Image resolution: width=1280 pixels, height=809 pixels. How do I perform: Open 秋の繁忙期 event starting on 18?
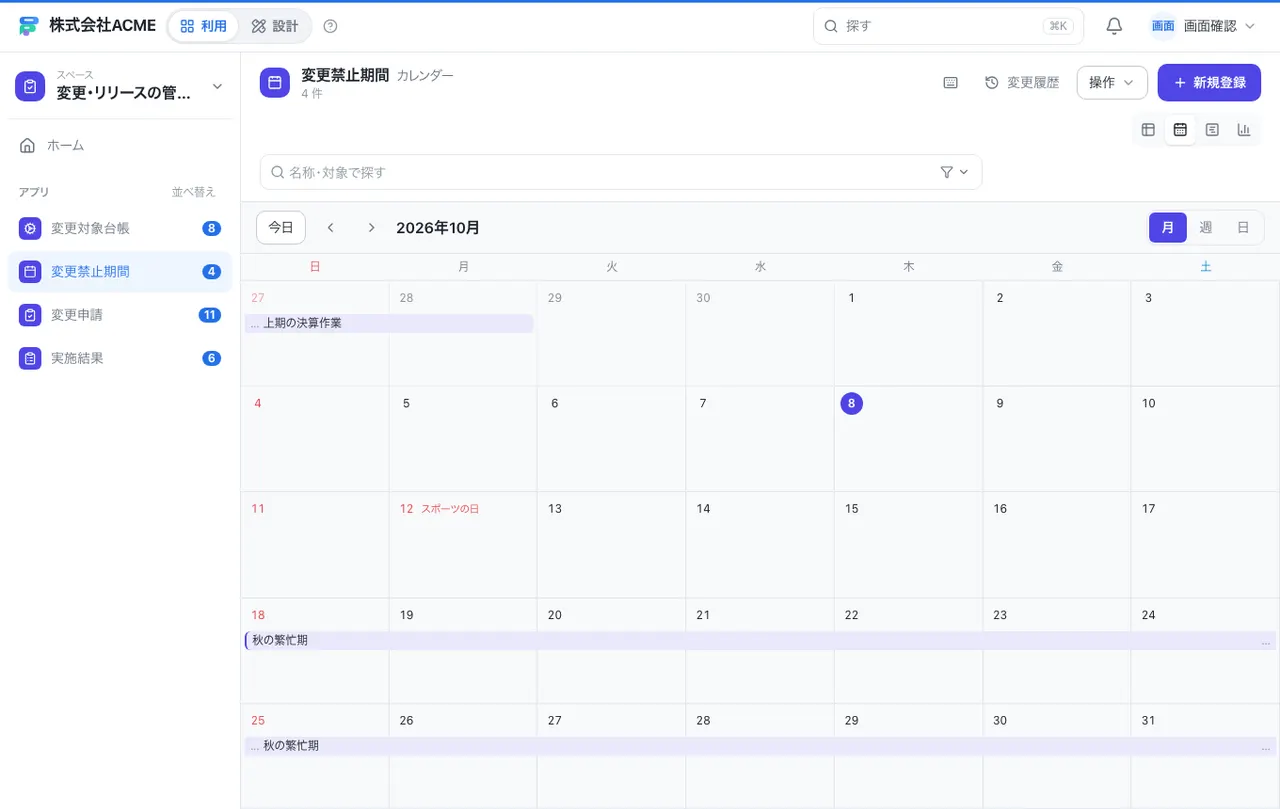click(x=760, y=640)
